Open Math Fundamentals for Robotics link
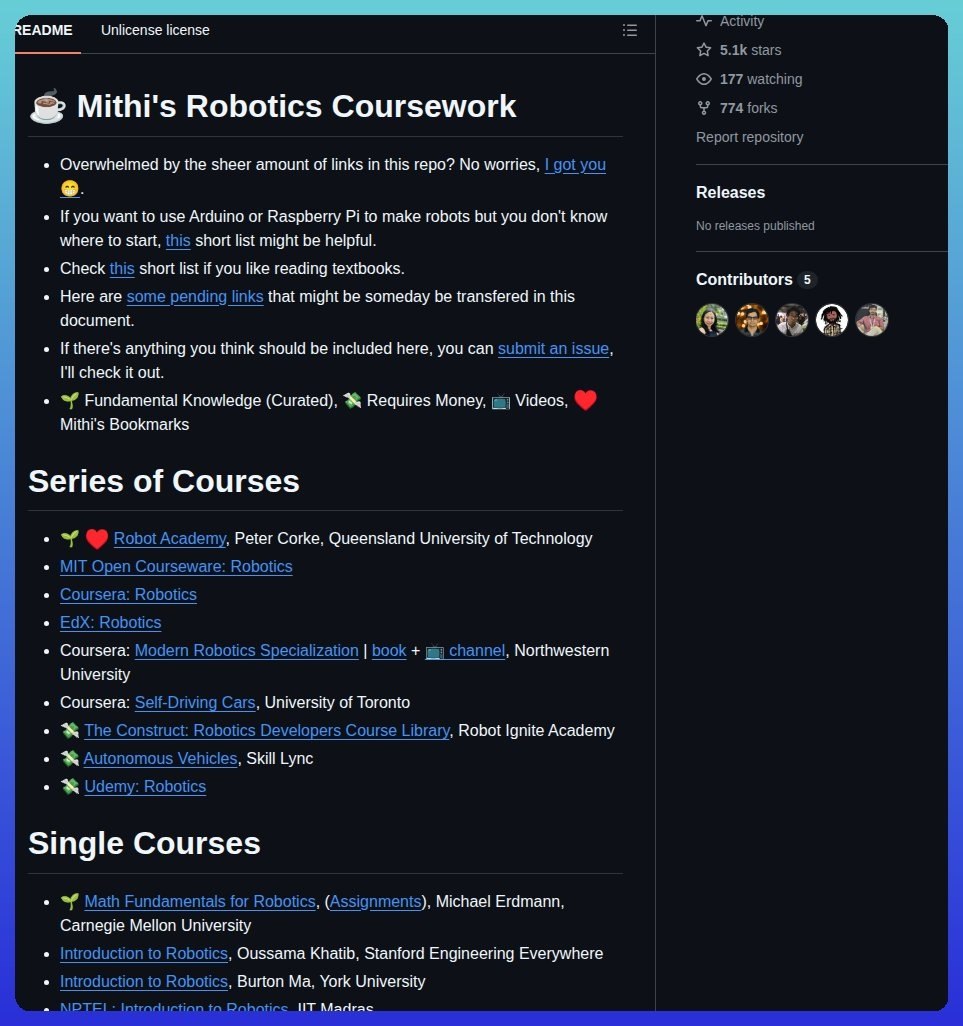This screenshot has width=963, height=1026. (200, 901)
